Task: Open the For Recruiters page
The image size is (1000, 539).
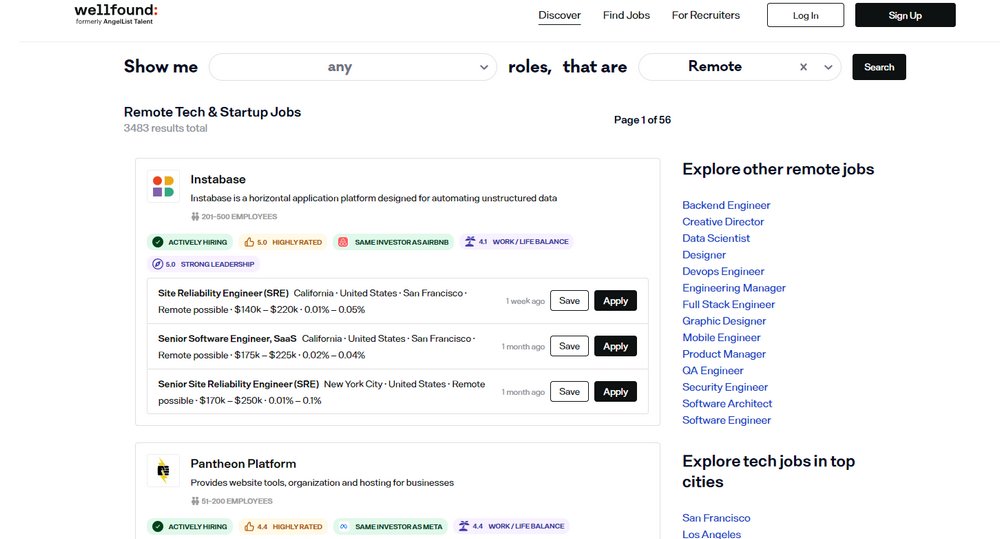Action: click(705, 15)
